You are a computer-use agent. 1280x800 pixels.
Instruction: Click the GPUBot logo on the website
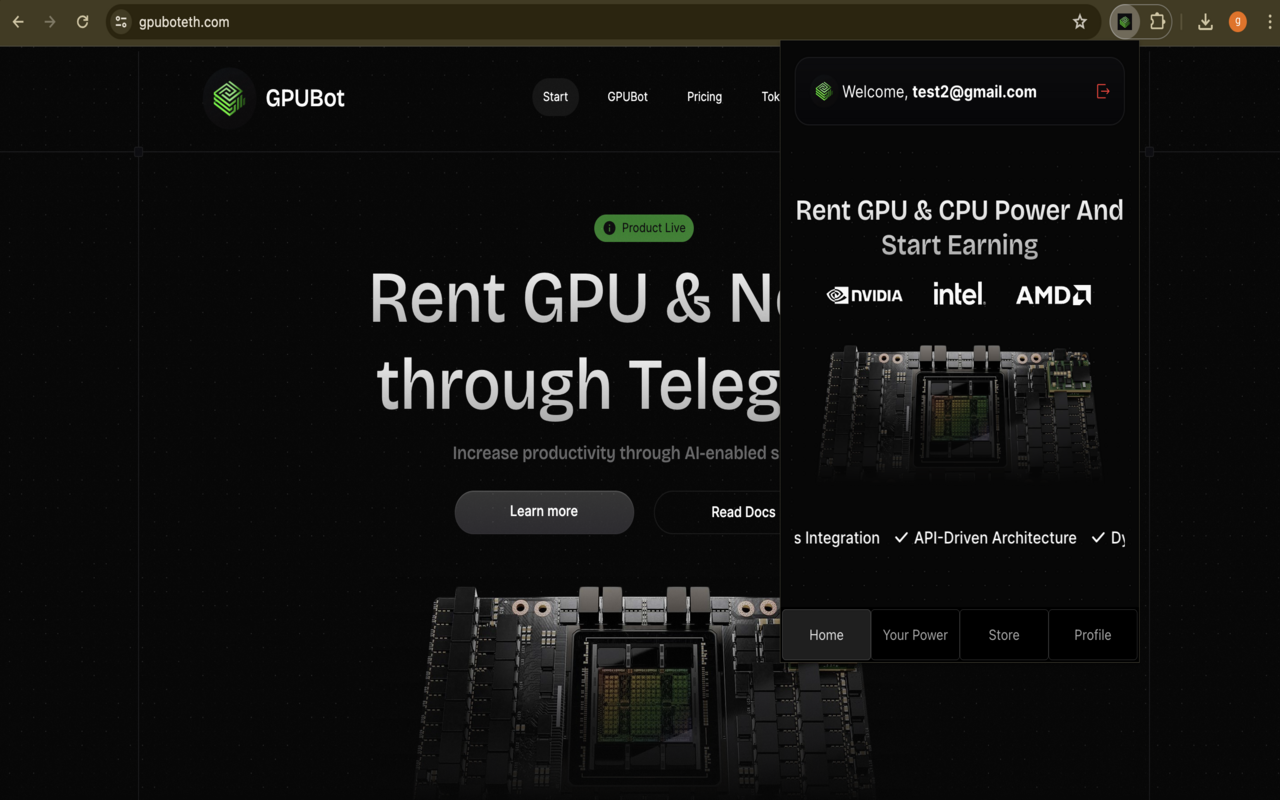[229, 98]
